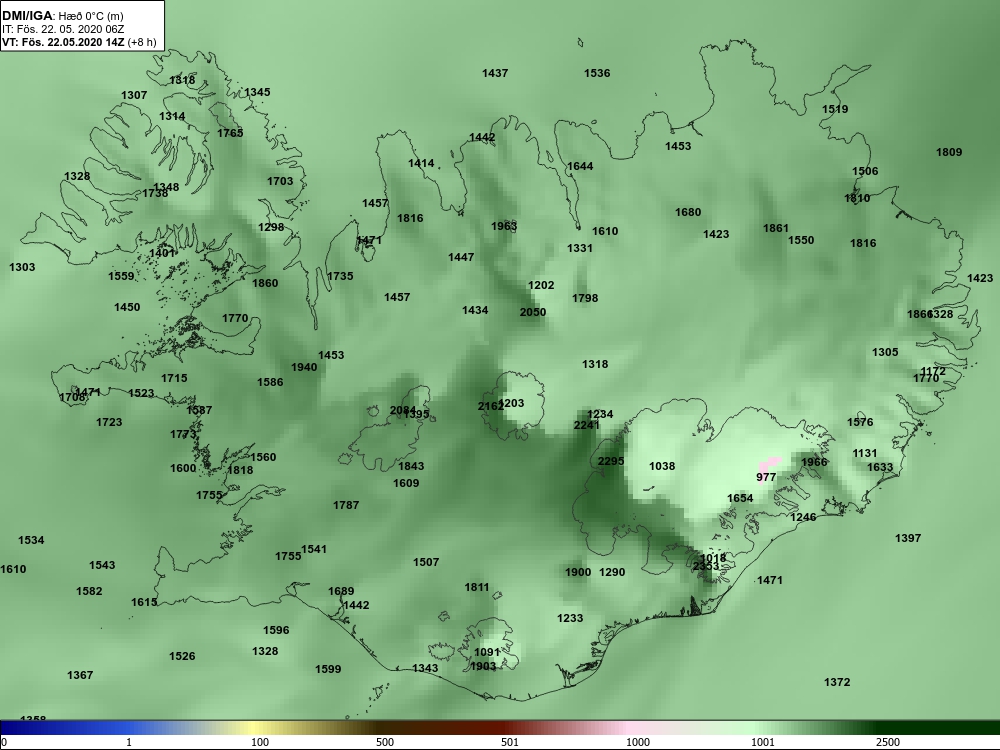Select the 1861 value on the map
1000x750 pixels.
click(776, 228)
